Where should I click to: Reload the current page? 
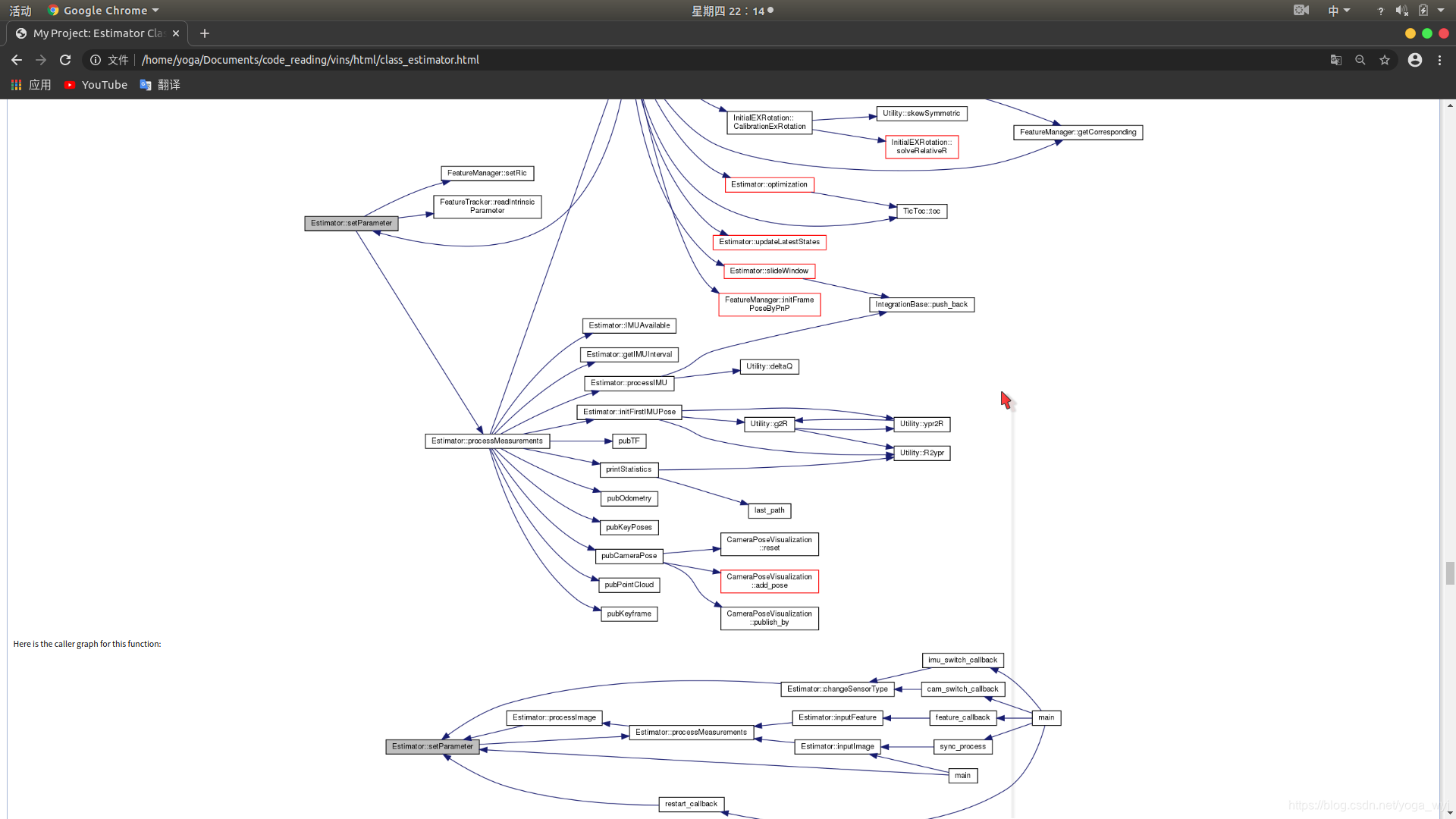65,60
